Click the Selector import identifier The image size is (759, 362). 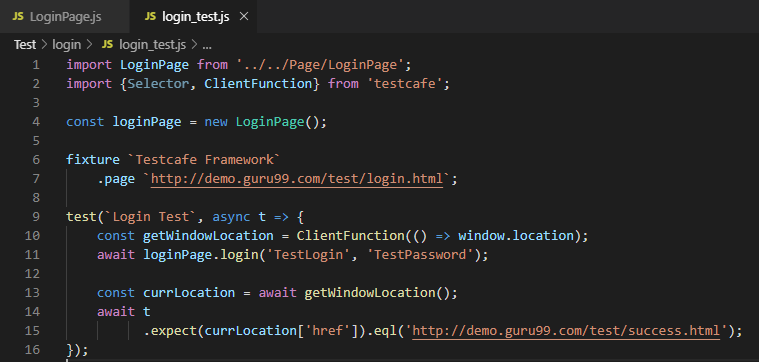click(x=159, y=84)
